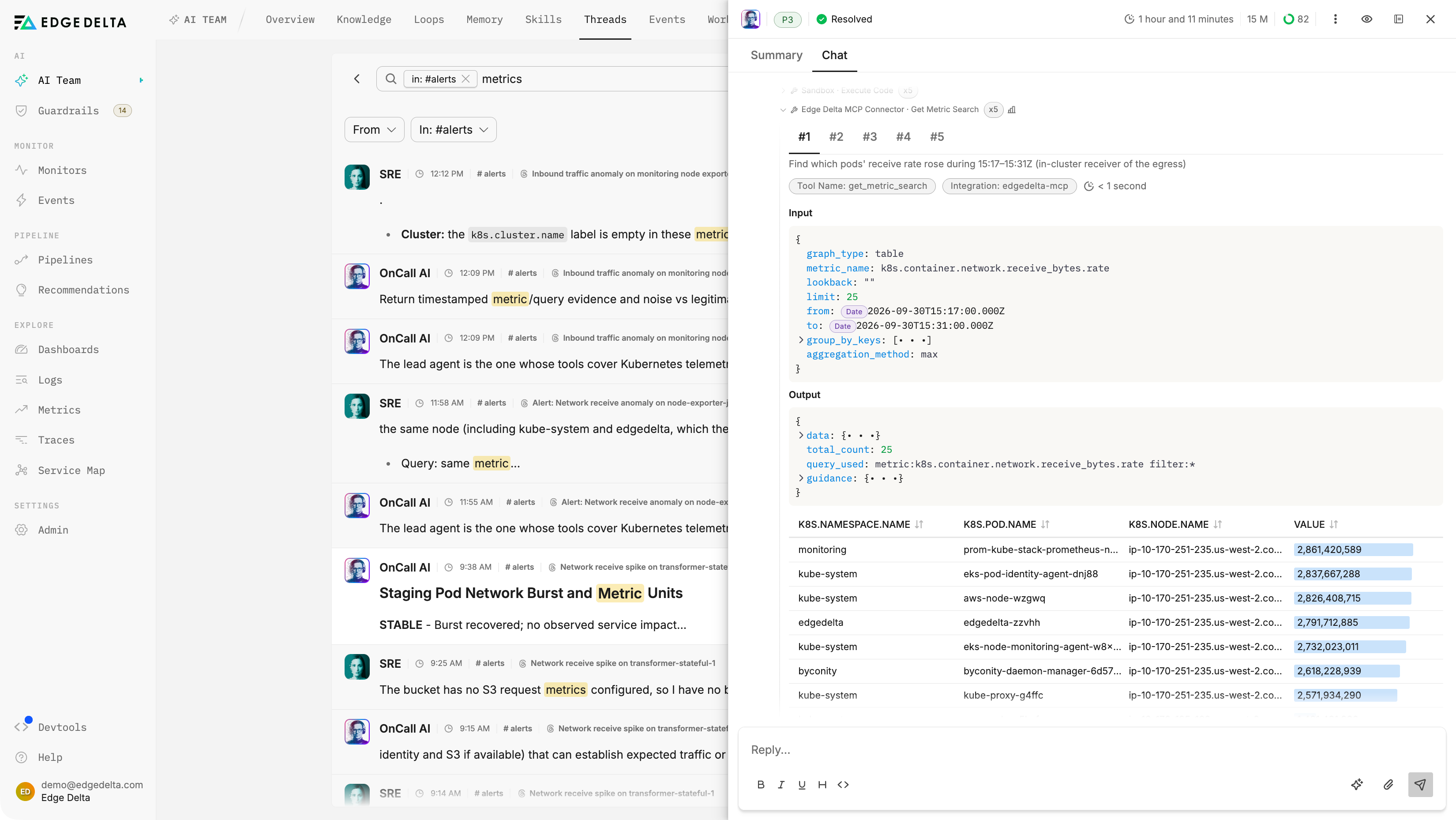Click the score 82 progress ring
The image size is (1456, 820).
(x=1288, y=19)
